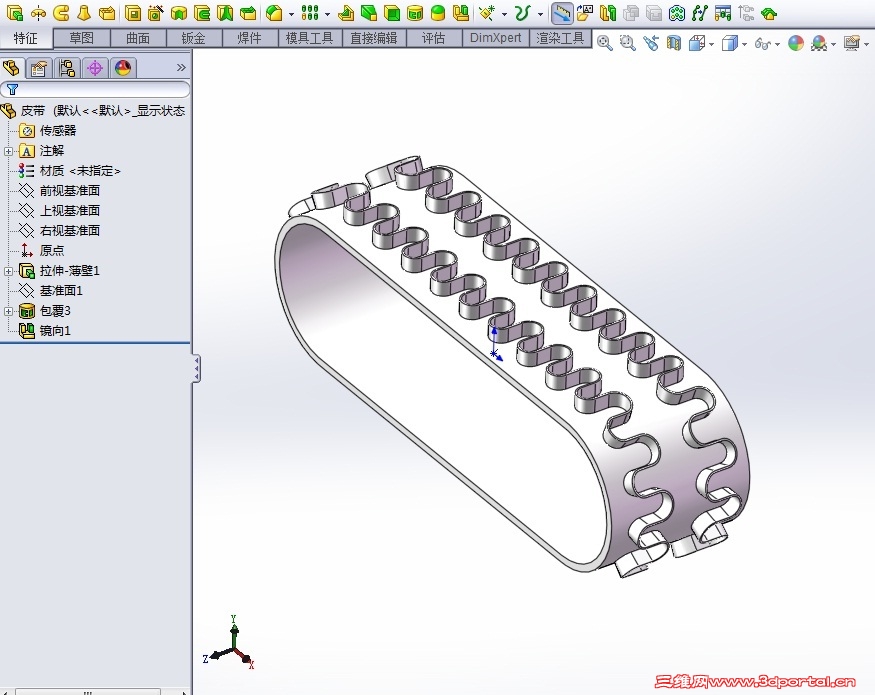Click the Rib tool icon
This screenshot has width=875, height=695.
(346, 13)
